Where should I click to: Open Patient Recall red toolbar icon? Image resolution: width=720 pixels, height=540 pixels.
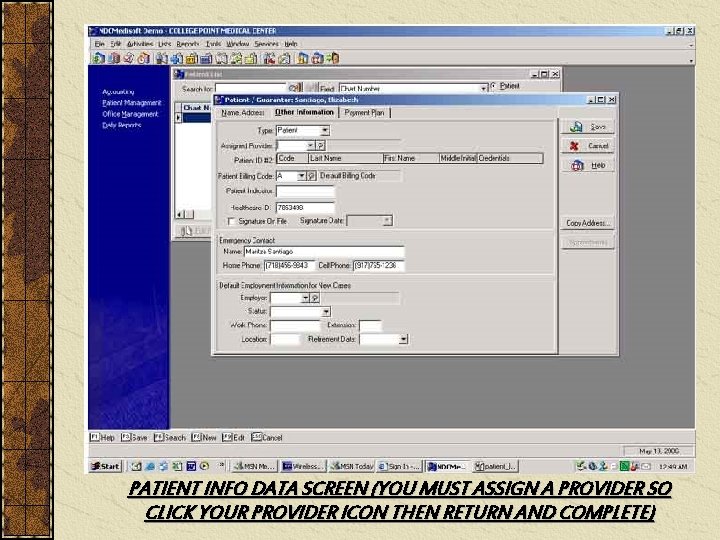pyautogui.click(x=270, y=58)
